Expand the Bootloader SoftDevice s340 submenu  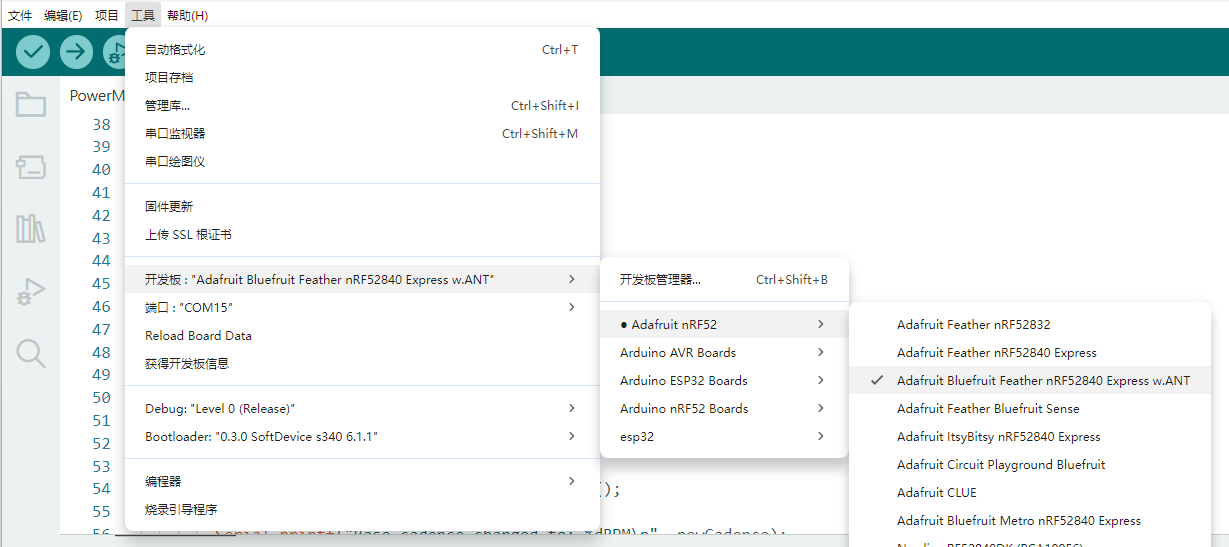[x=361, y=437]
